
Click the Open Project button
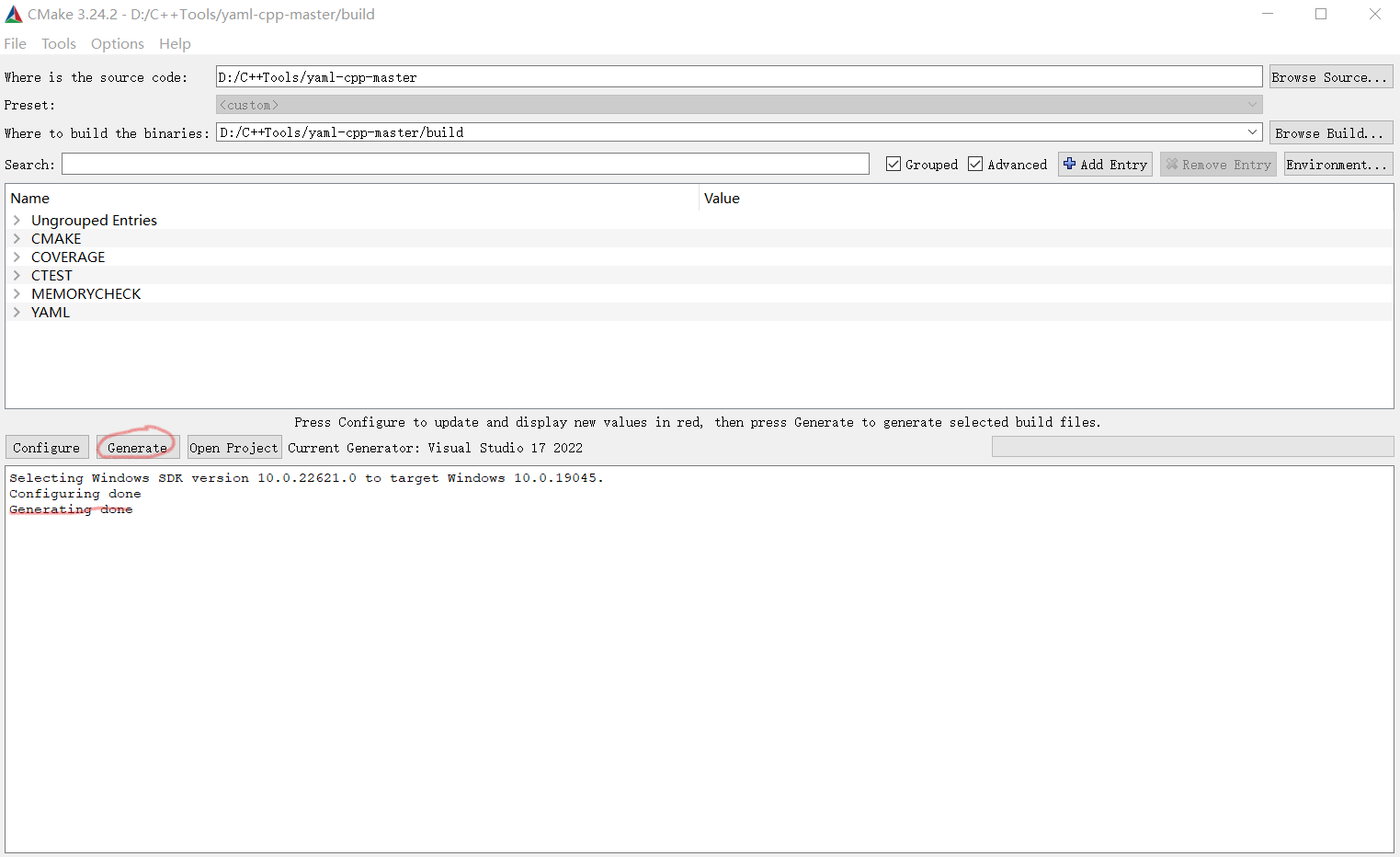(233, 447)
